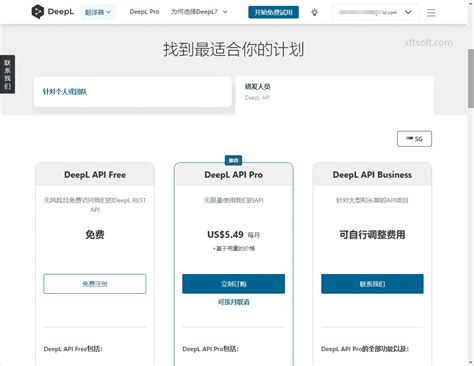This screenshot has height=366, width=474.
Task: Open the SG country selector
Action: click(x=414, y=139)
